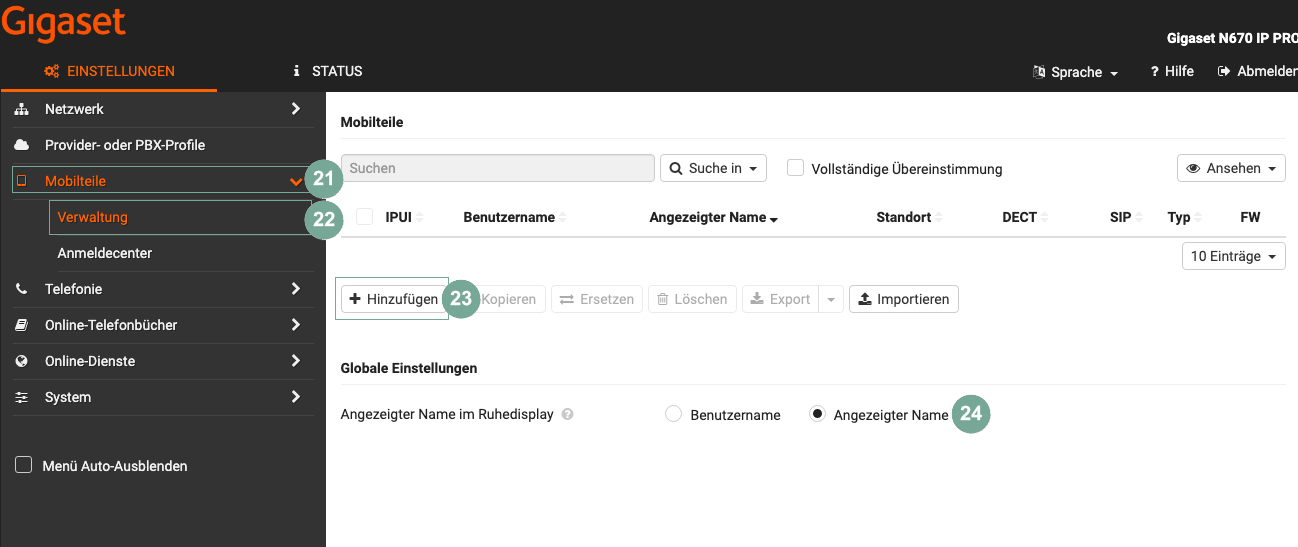This screenshot has height=547, width=1298.
Task: Tick the select-all checkbox in table header
Action: pos(364,217)
